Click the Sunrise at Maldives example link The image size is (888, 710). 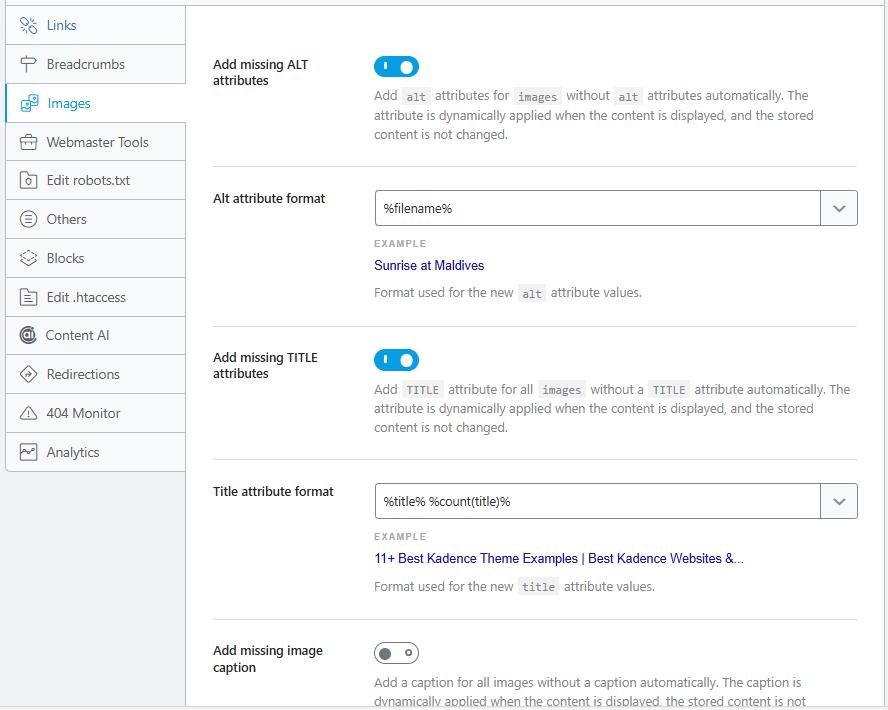pos(429,266)
